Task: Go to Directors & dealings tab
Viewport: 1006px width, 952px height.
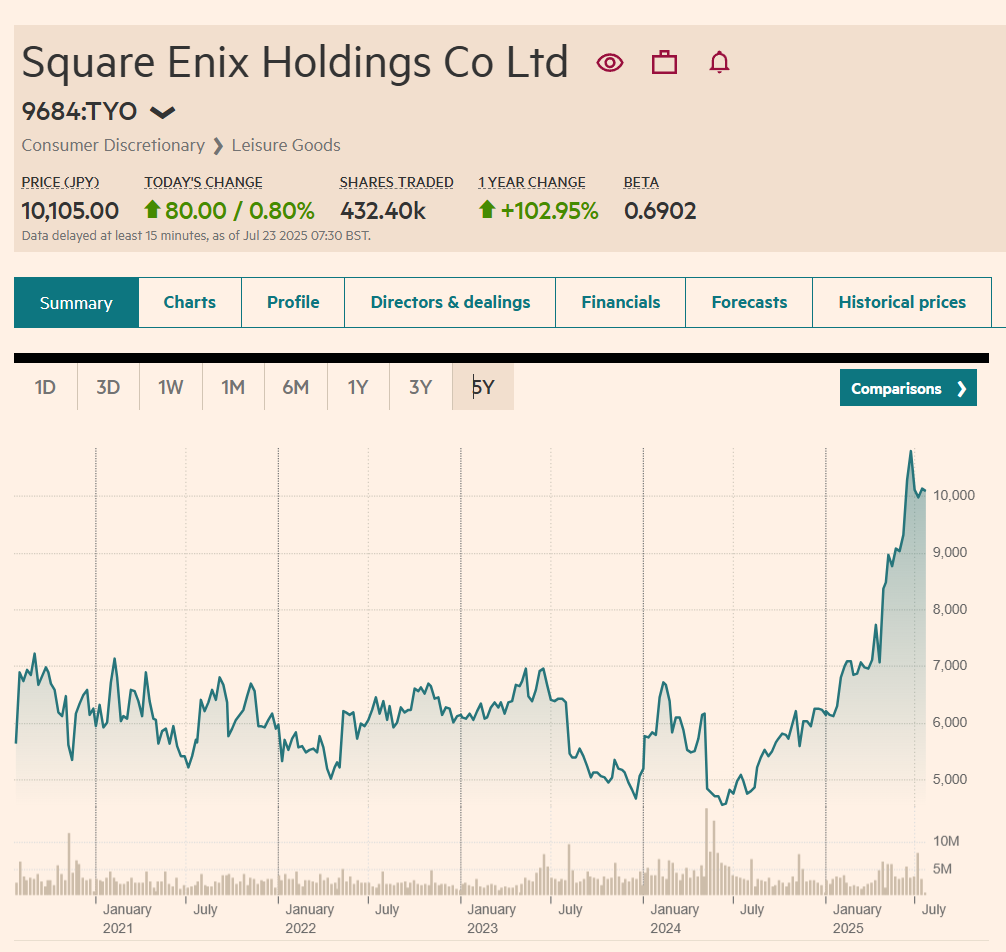Action: point(450,303)
